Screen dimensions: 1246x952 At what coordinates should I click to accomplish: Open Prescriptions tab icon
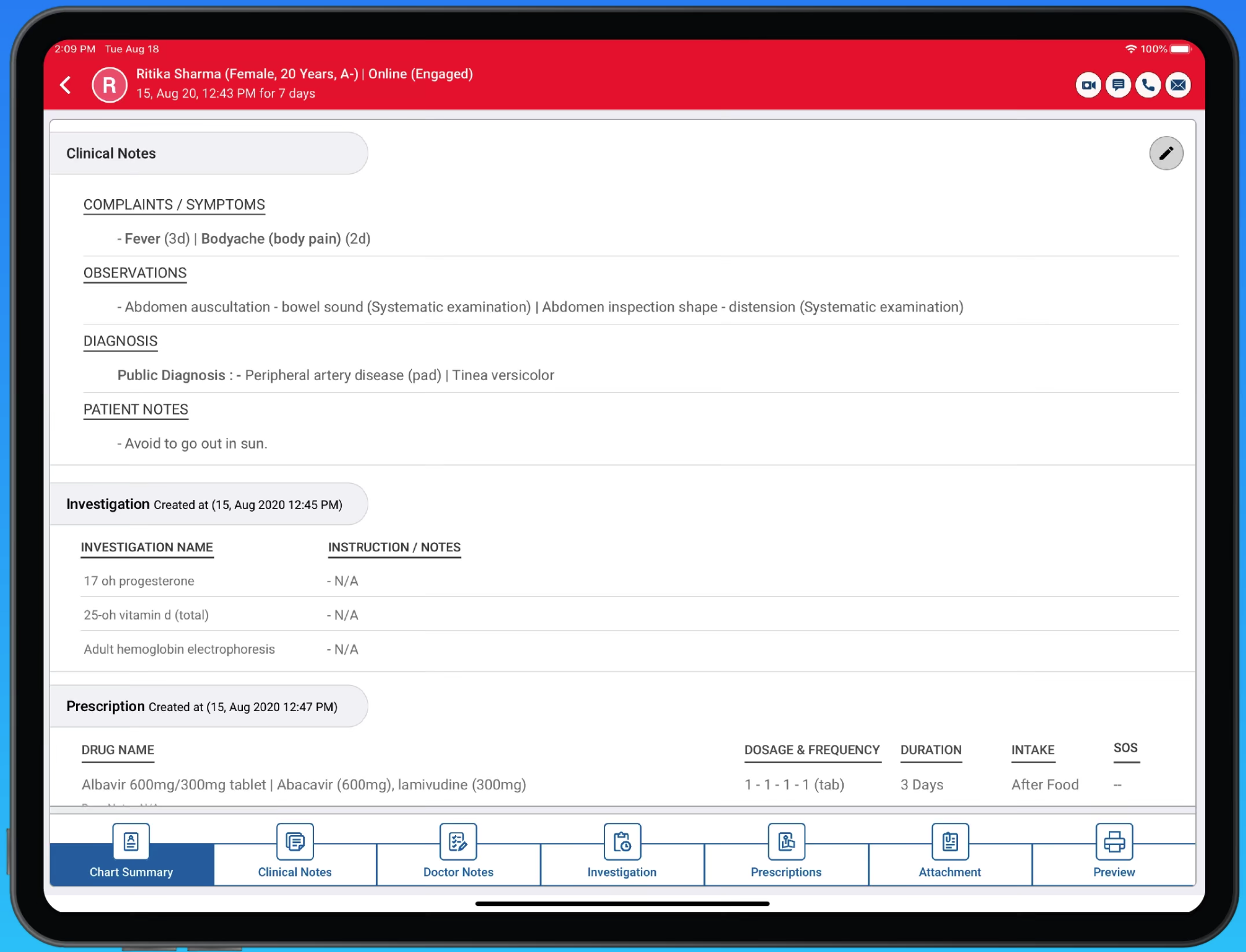coord(786,841)
